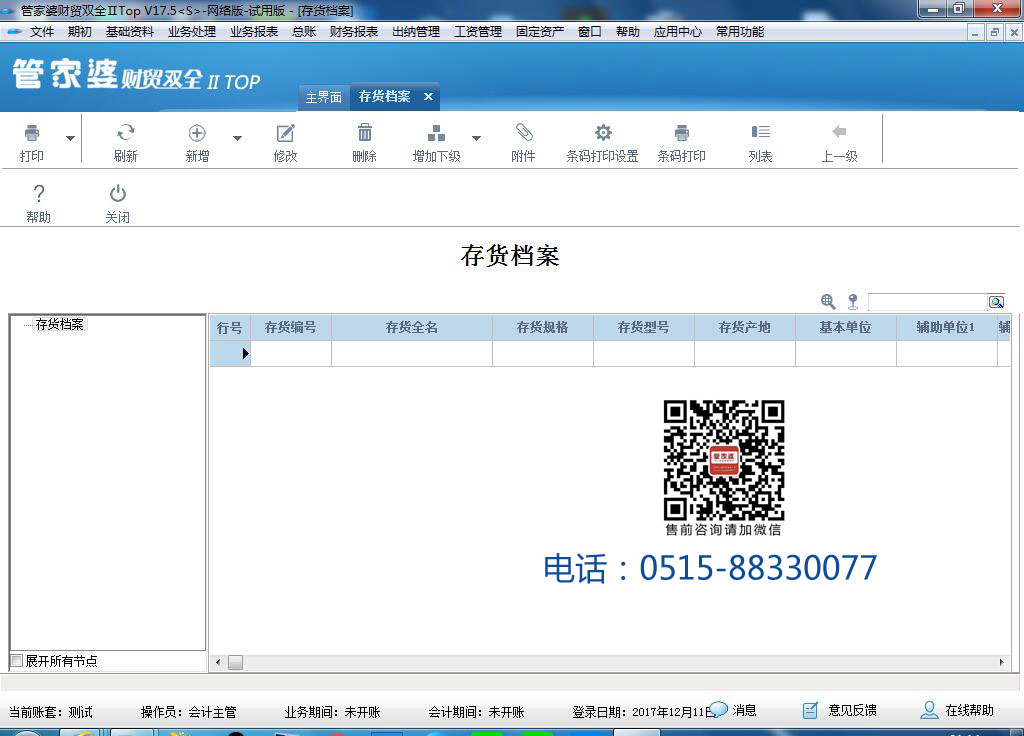Click the 帮助 question mark icon
The width and height of the screenshot is (1024, 736).
click(39, 193)
